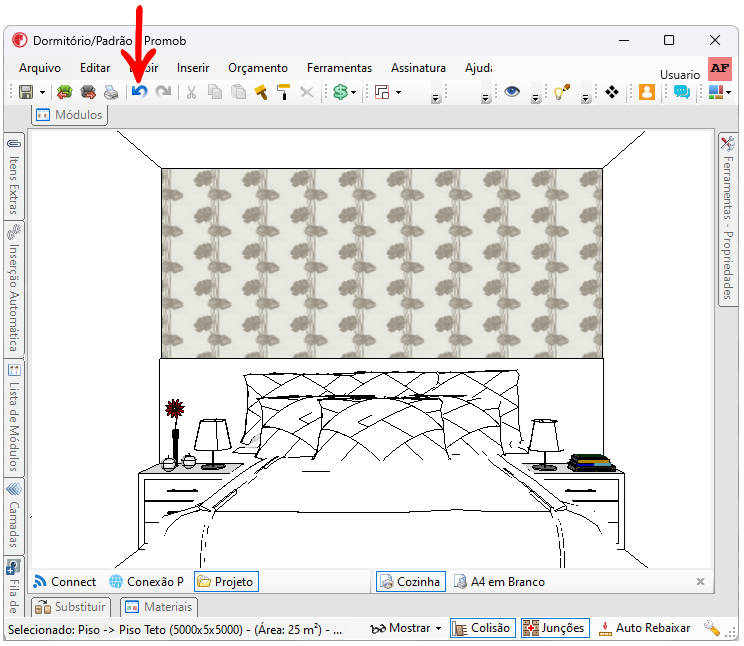The image size is (744, 646).
Task: Open the Materiais panel button
Action: (159, 606)
